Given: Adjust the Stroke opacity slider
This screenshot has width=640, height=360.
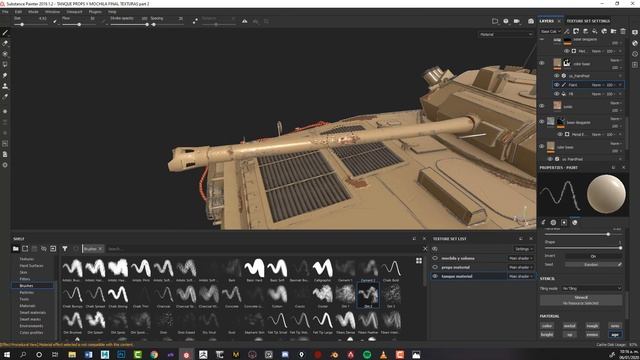Looking at the screenshot, I should (x=129, y=24).
